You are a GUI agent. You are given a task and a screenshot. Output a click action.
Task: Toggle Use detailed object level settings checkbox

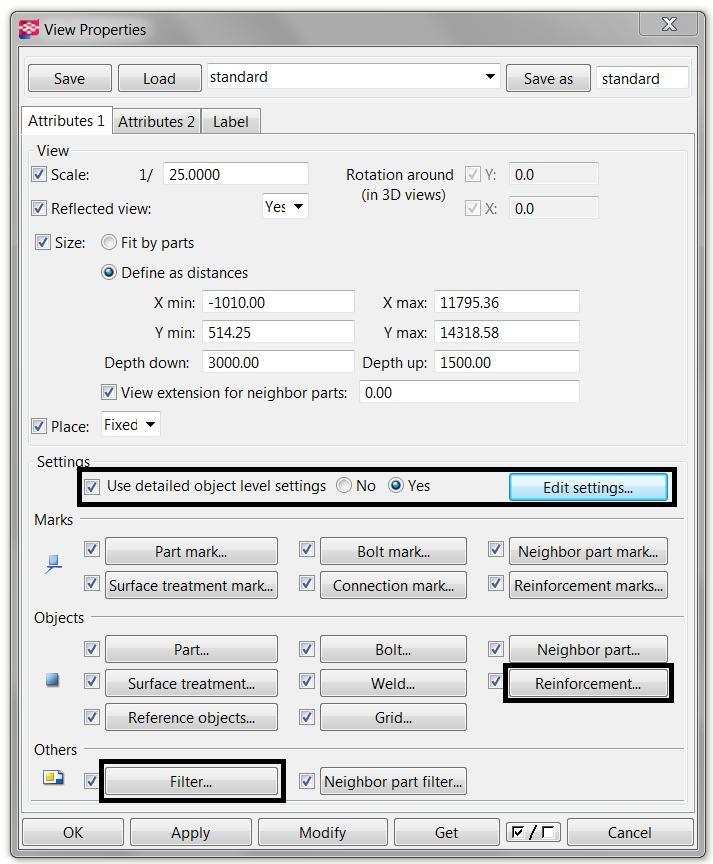coord(92,487)
